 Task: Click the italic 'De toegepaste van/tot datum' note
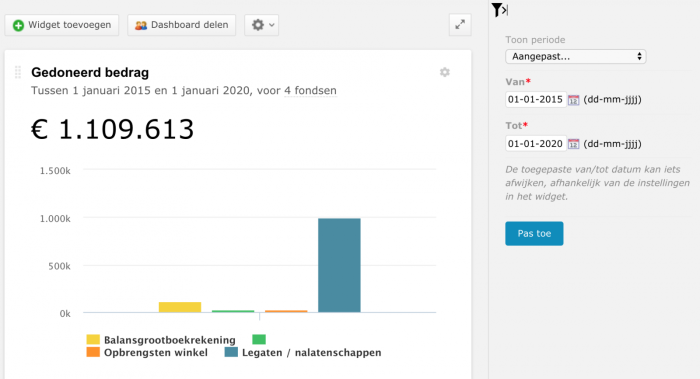pos(597,183)
